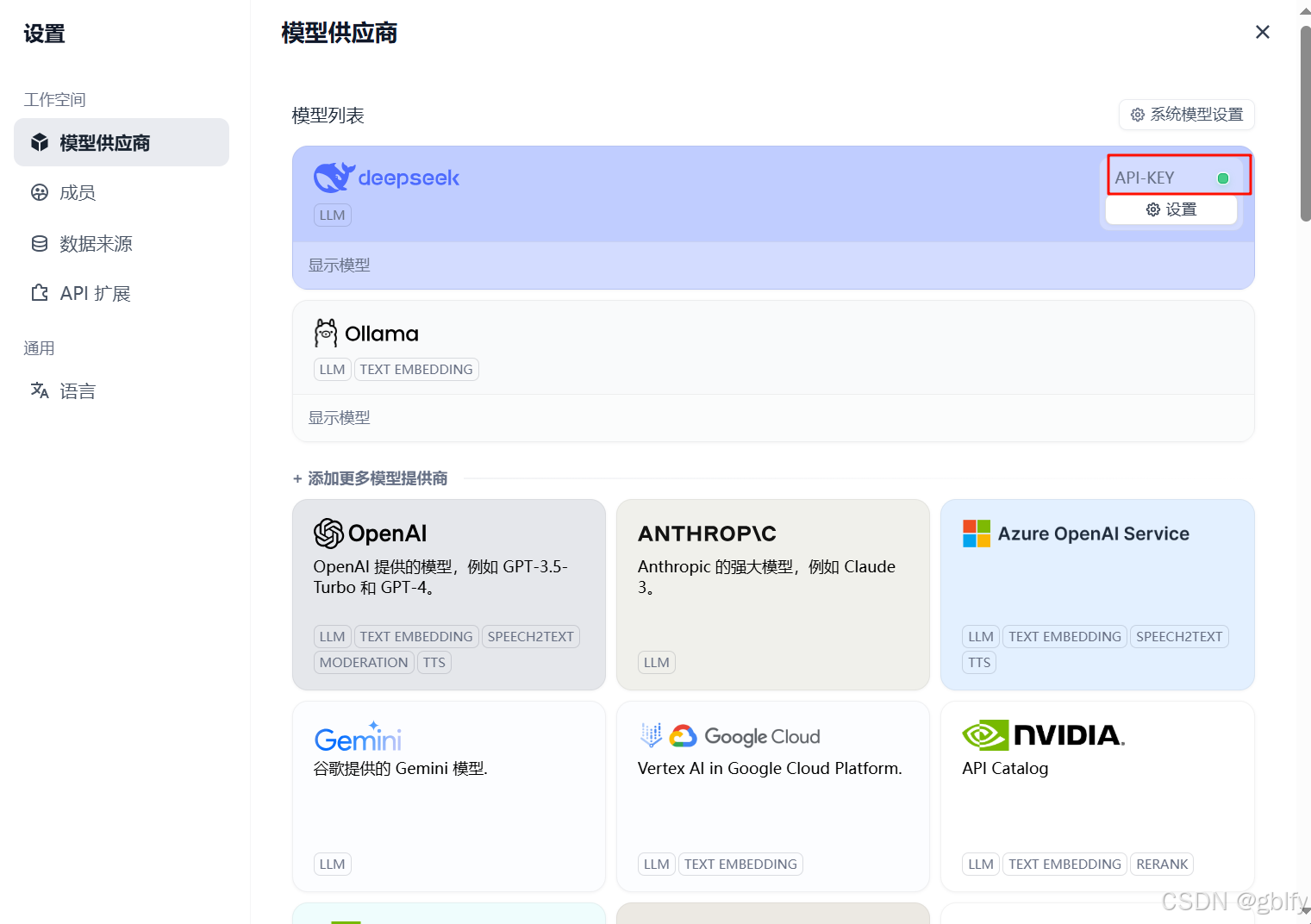Click the LLM tag on Ollama card

tap(332, 370)
